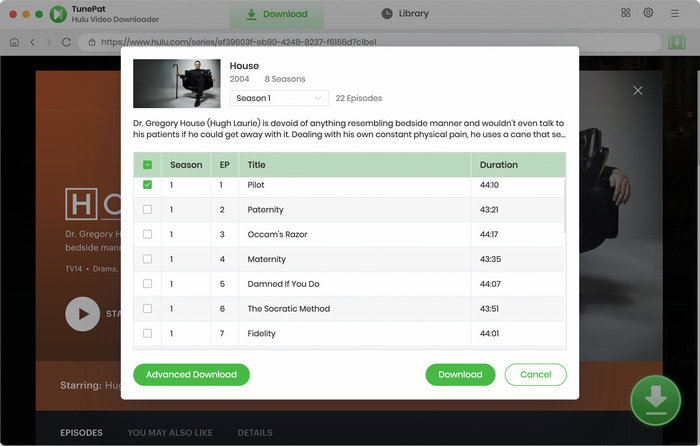Viewport: 700px width, 446px height.
Task: Click the site lock icon in address bar
Action: (x=92, y=42)
